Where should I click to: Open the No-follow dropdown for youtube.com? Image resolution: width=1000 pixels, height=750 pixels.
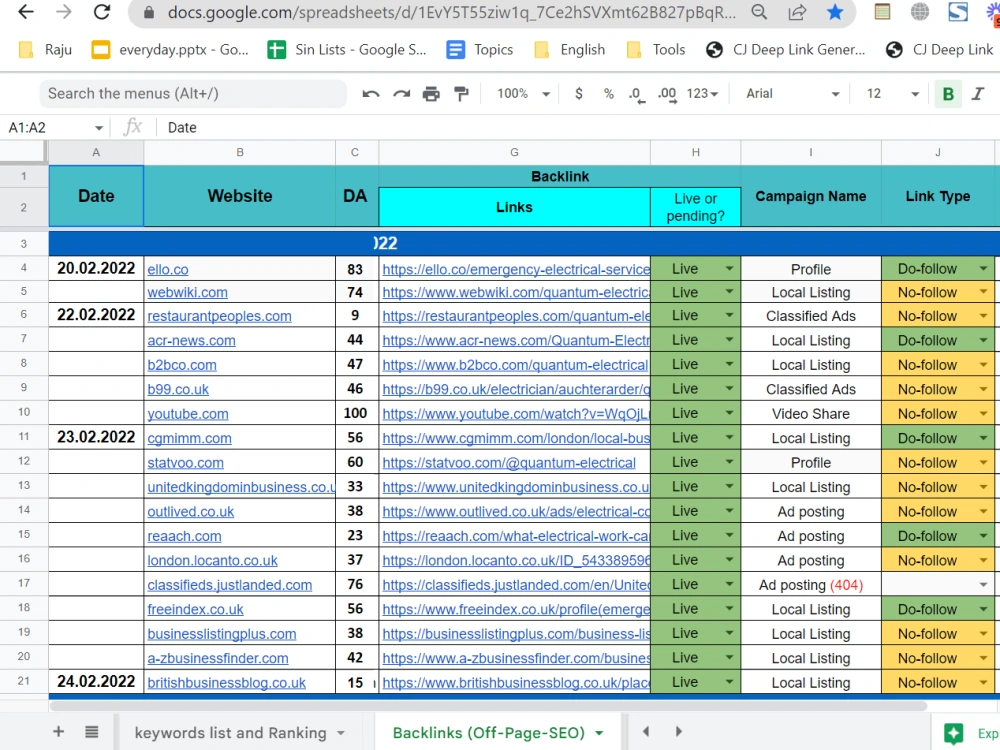click(x=983, y=413)
